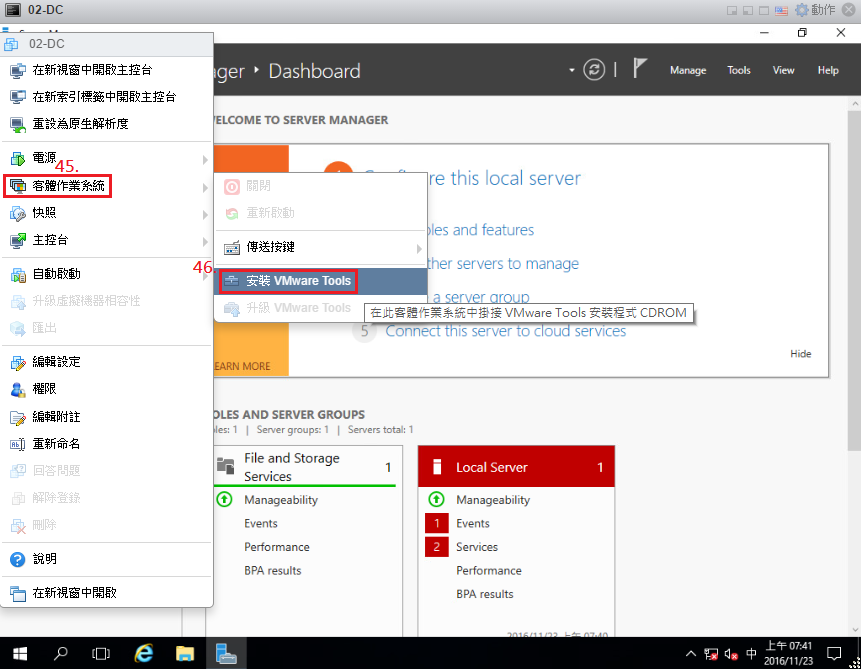Show hidden tray icons chevron
861x669 pixels.
coord(691,654)
